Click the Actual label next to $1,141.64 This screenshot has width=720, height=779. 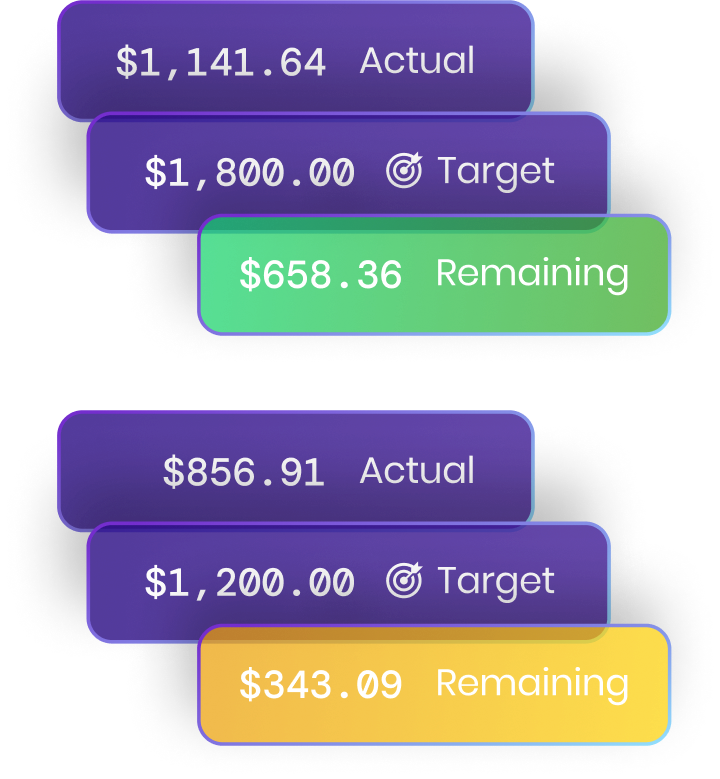point(417,61)
